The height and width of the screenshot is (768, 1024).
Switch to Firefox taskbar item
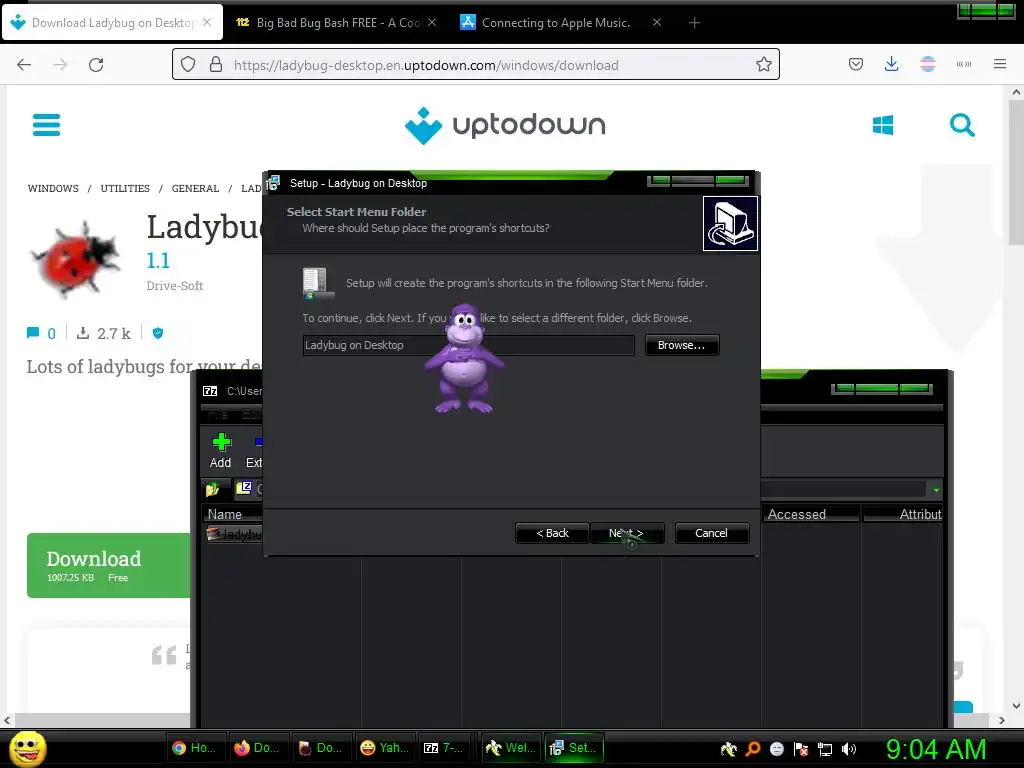(x=259, y=748)
